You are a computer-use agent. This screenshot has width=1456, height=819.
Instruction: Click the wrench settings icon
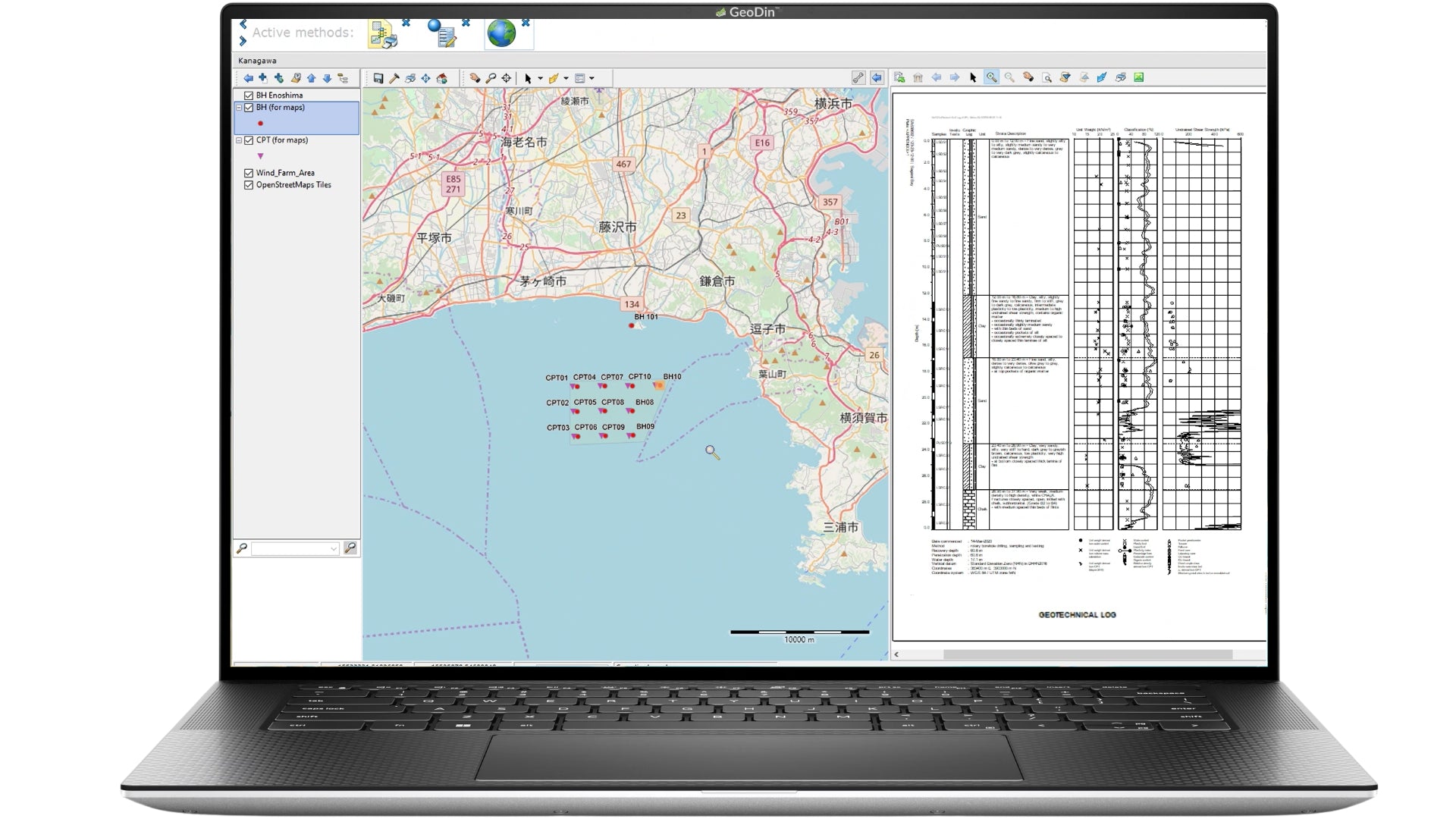(858, 78)
